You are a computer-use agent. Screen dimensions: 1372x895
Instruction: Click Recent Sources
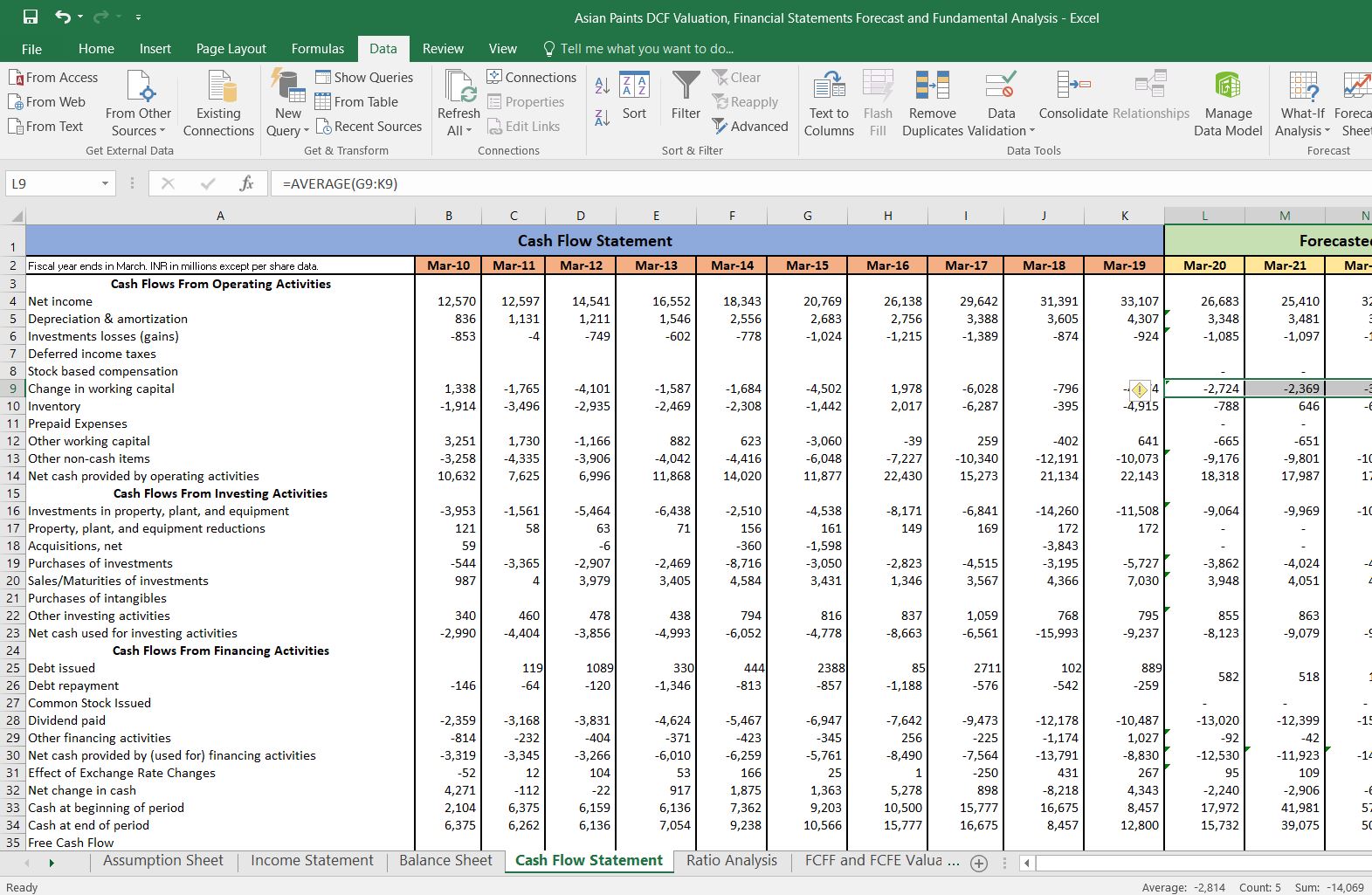(x=369, y=126)
